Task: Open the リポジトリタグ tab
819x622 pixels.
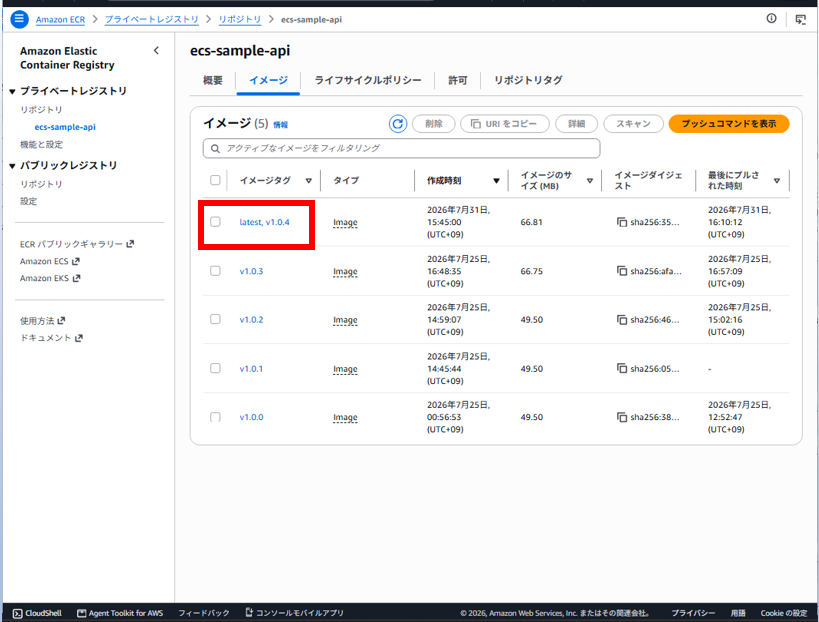Action: pyautogui.click(x=528, y=80)
